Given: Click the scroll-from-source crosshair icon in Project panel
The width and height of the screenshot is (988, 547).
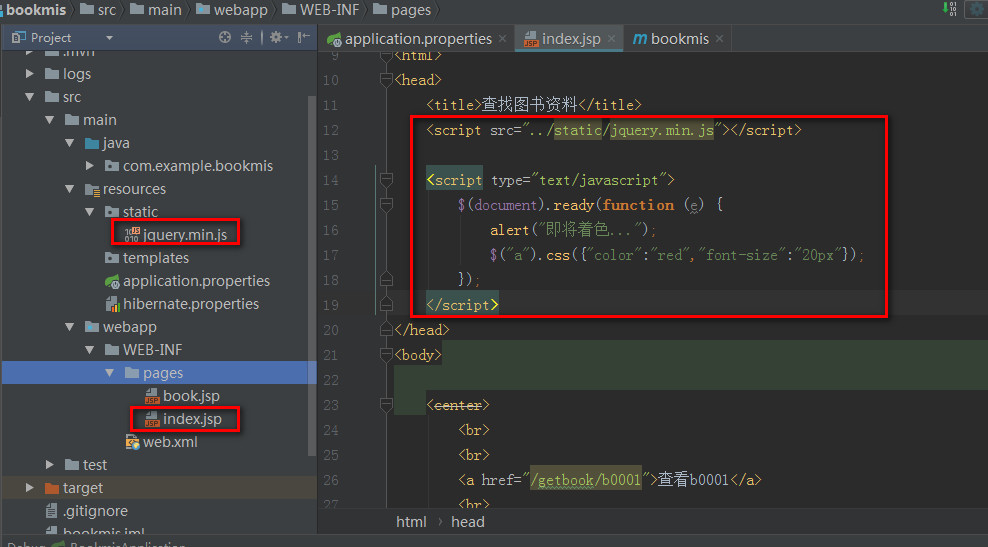Looking at the screenshot, I should [x=225, y=37].
